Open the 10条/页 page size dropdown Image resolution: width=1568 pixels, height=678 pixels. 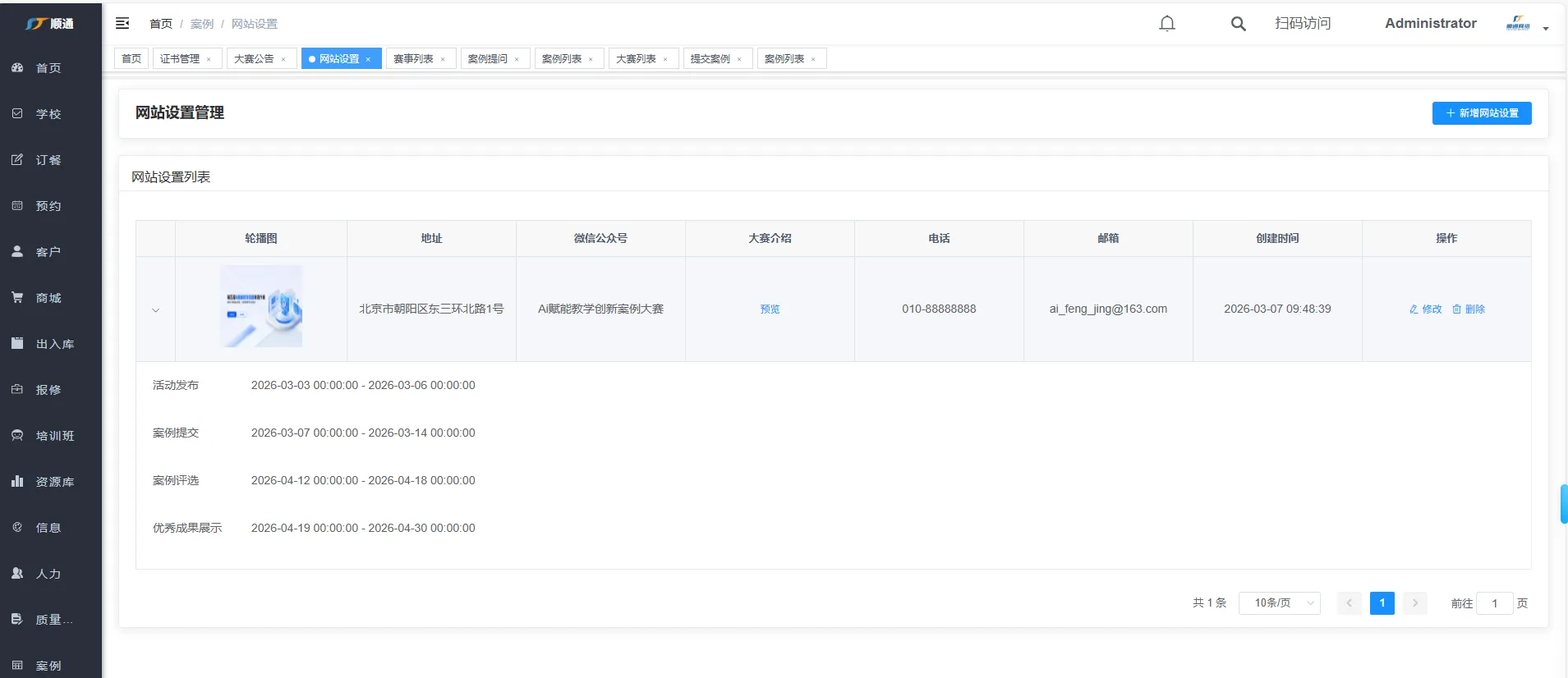[1279, 603]
